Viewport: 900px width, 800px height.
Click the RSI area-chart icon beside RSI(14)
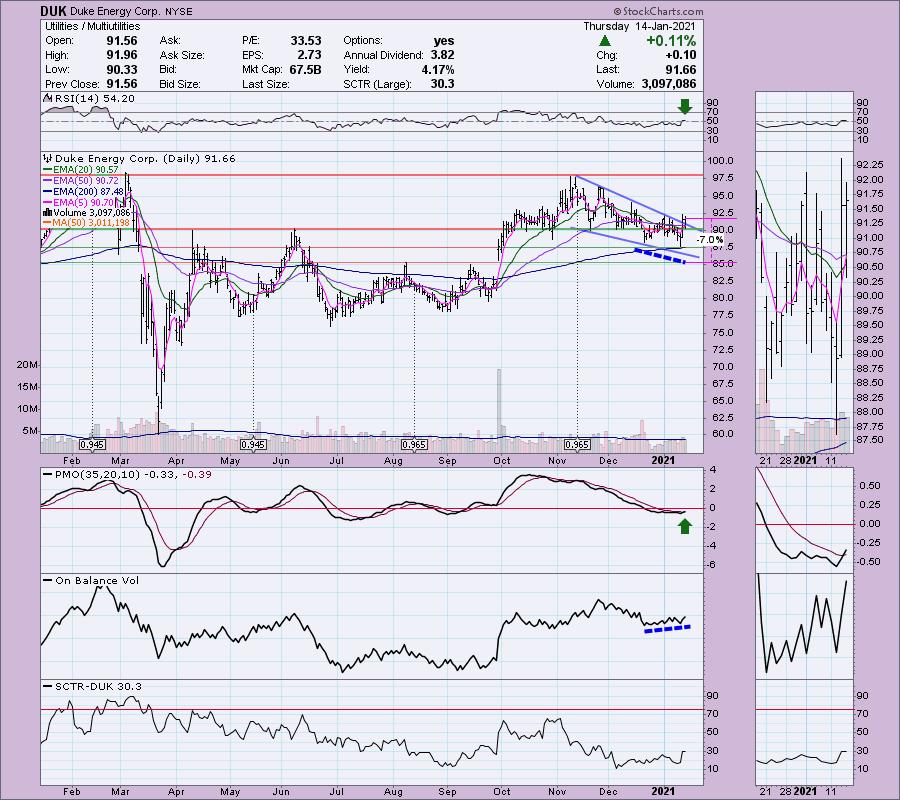click(48, 99)
